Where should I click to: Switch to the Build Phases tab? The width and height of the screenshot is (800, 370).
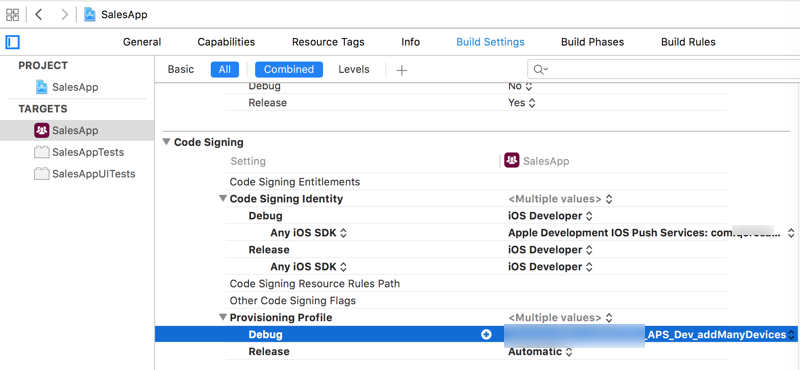592,42
